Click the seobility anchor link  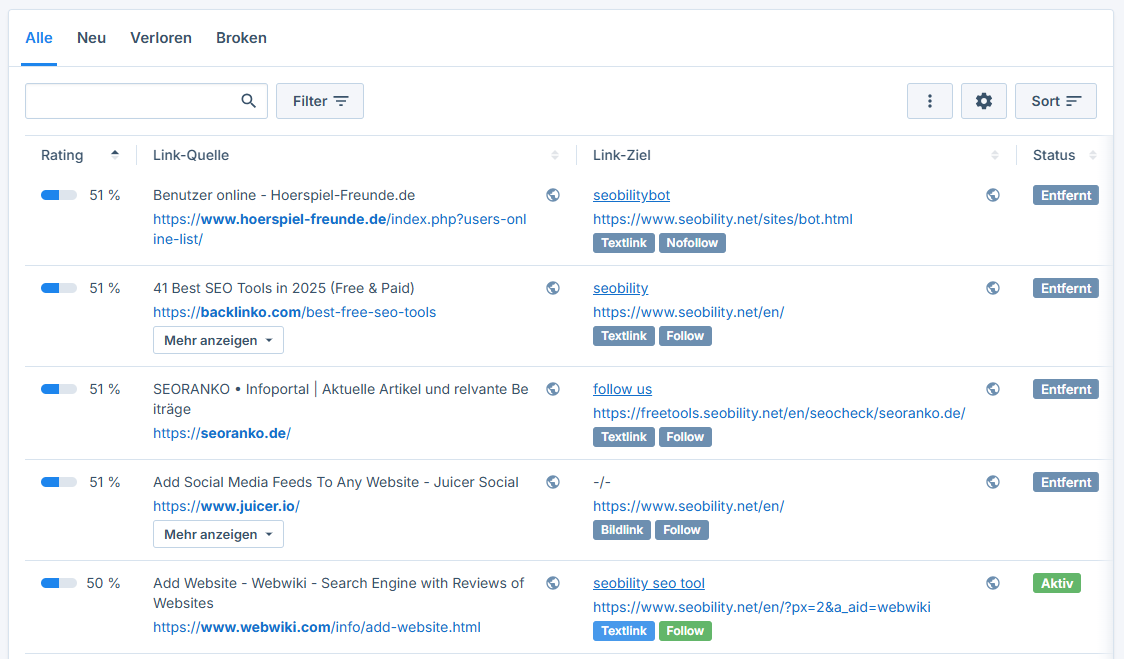[621, 288]
